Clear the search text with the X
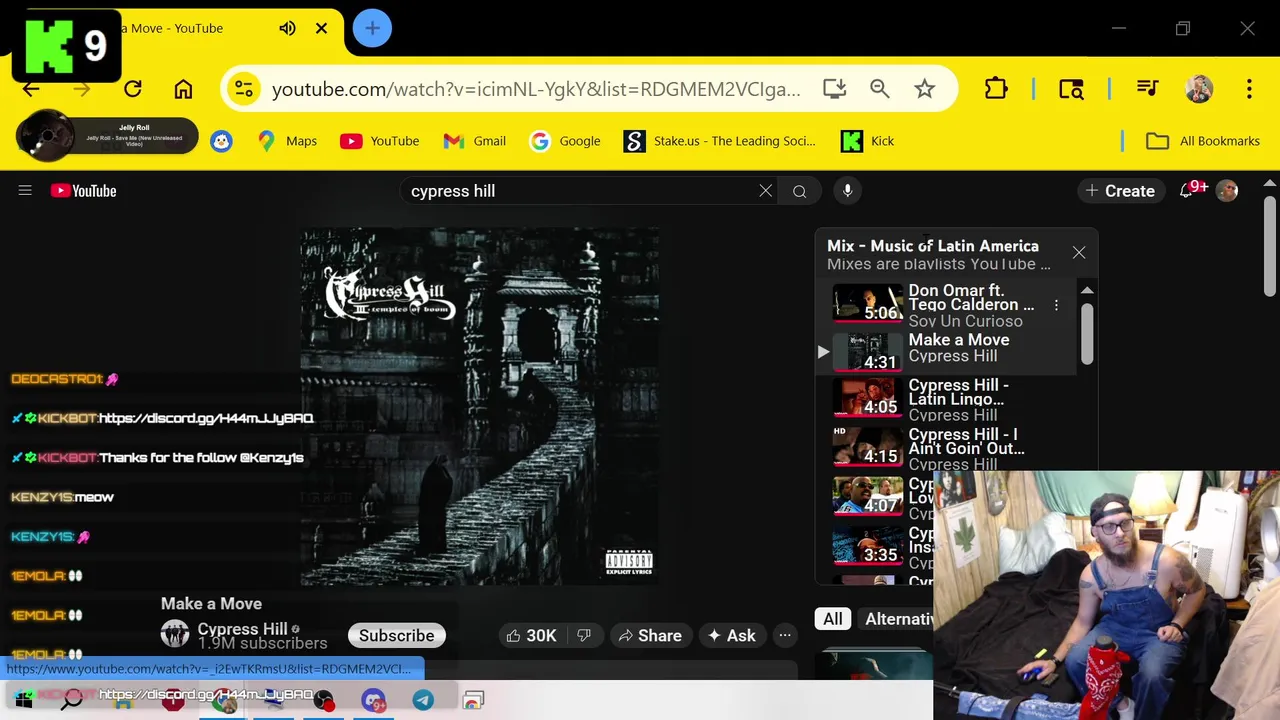 [x=765, y=191]
